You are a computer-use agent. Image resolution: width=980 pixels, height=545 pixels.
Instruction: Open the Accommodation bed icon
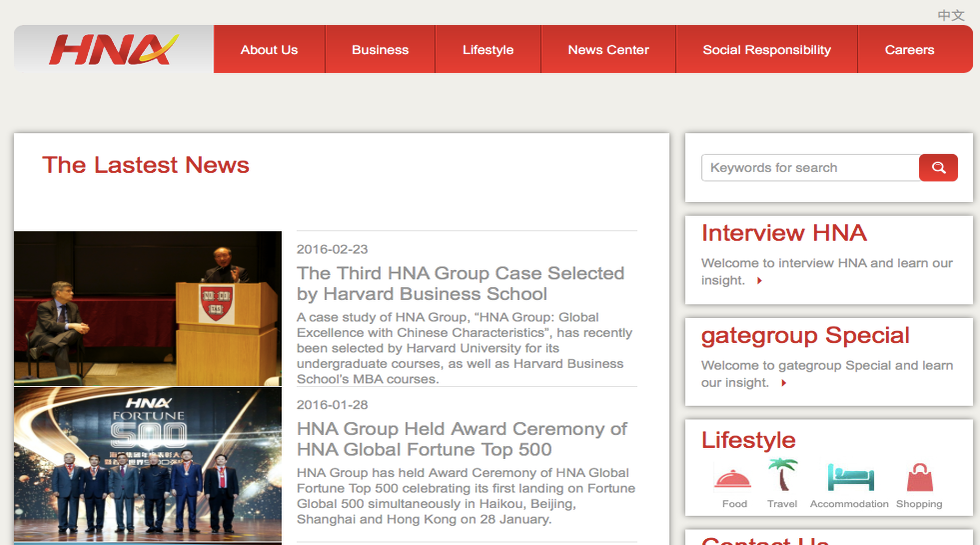[849, 477]
